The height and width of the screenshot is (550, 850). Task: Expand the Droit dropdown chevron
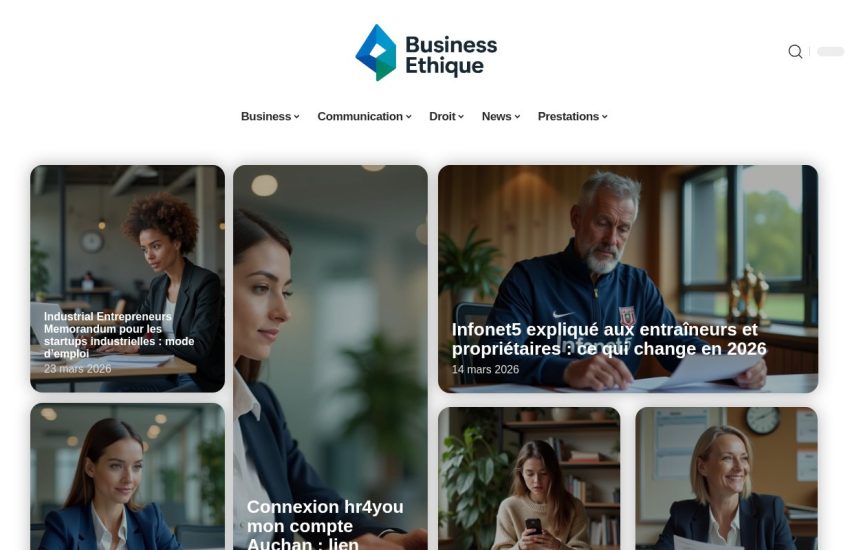pos(461,117)
